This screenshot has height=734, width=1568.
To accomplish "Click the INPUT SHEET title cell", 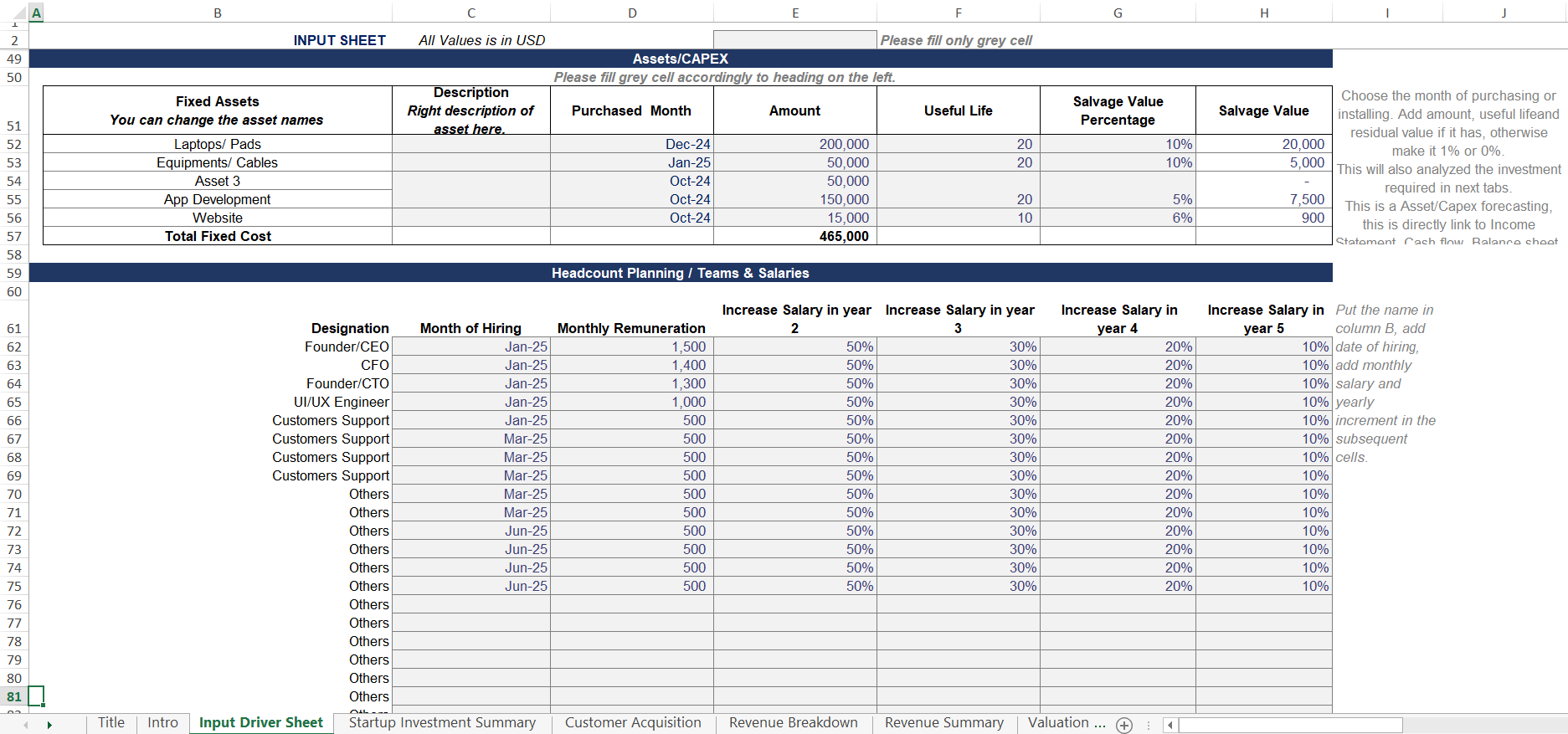I will click(x=339, y=40).
